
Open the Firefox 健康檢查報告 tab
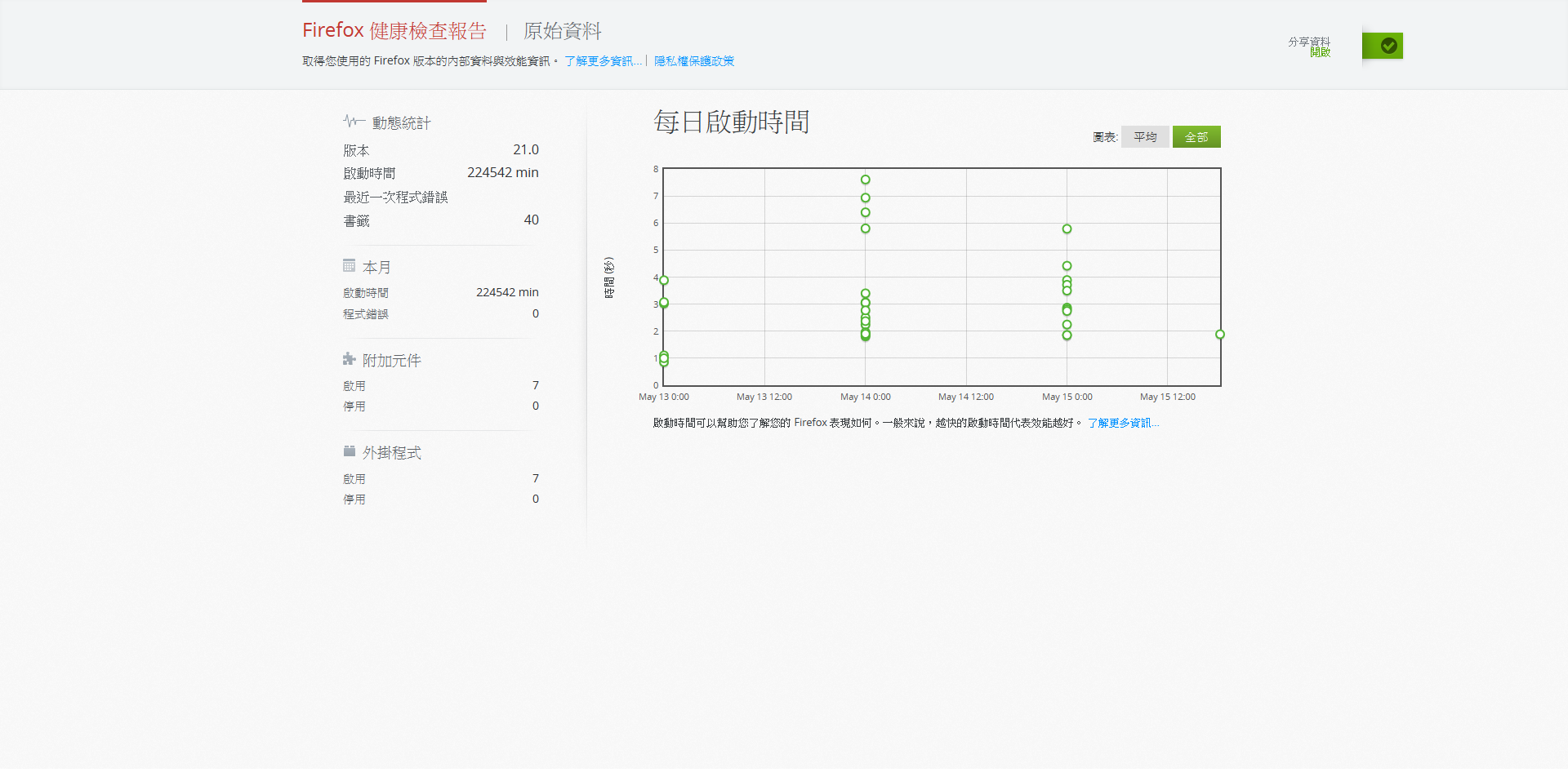394,31
